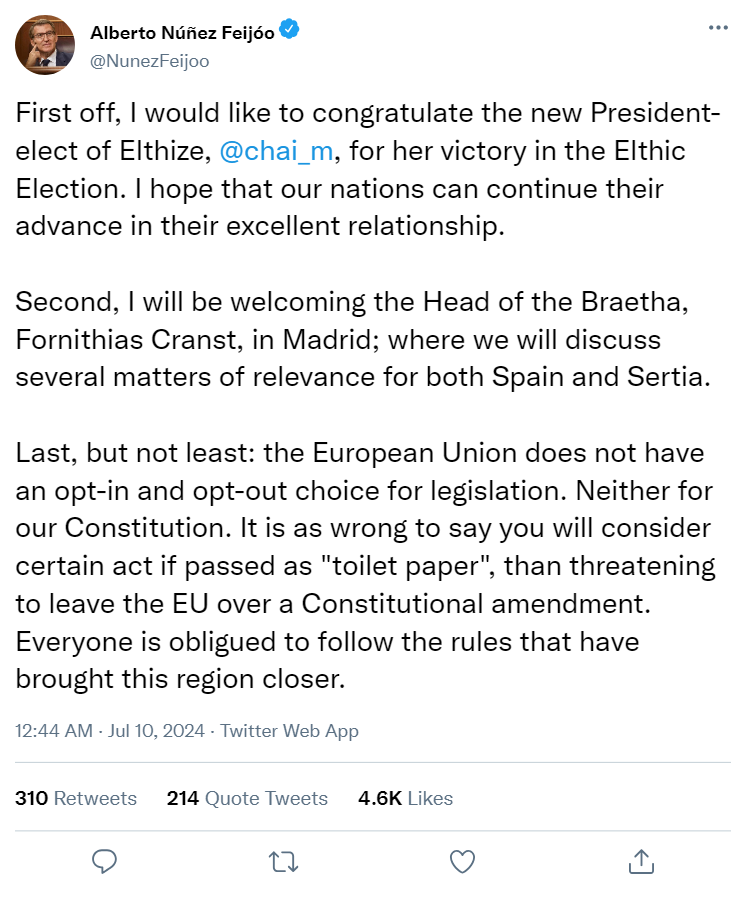Image resolution: width=746 pixels, height=907 pixels.
Task: Open the @NunezFeijoo handle link
Action: [150, 60]
